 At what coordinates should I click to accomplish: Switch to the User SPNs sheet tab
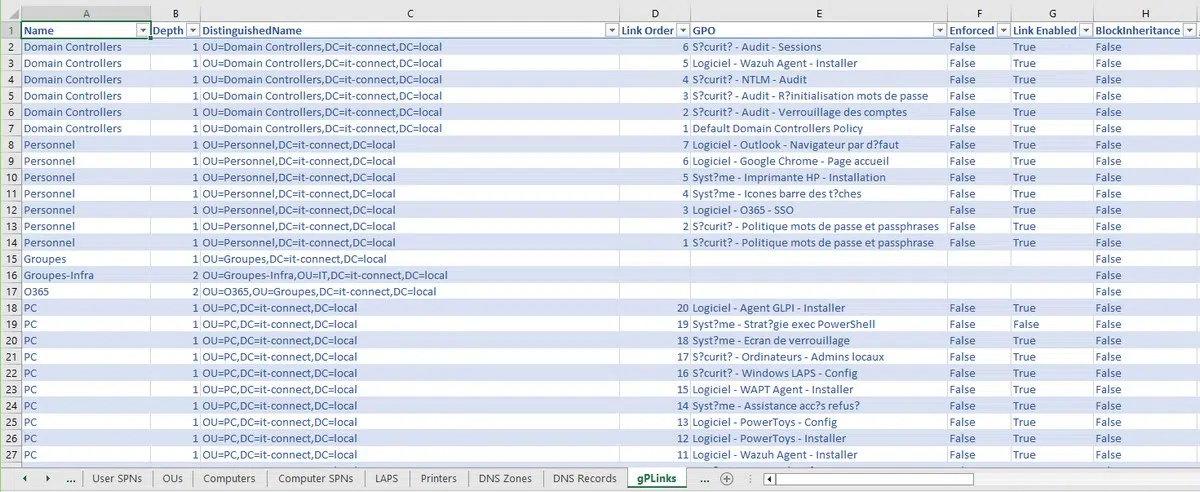point(117,479)
